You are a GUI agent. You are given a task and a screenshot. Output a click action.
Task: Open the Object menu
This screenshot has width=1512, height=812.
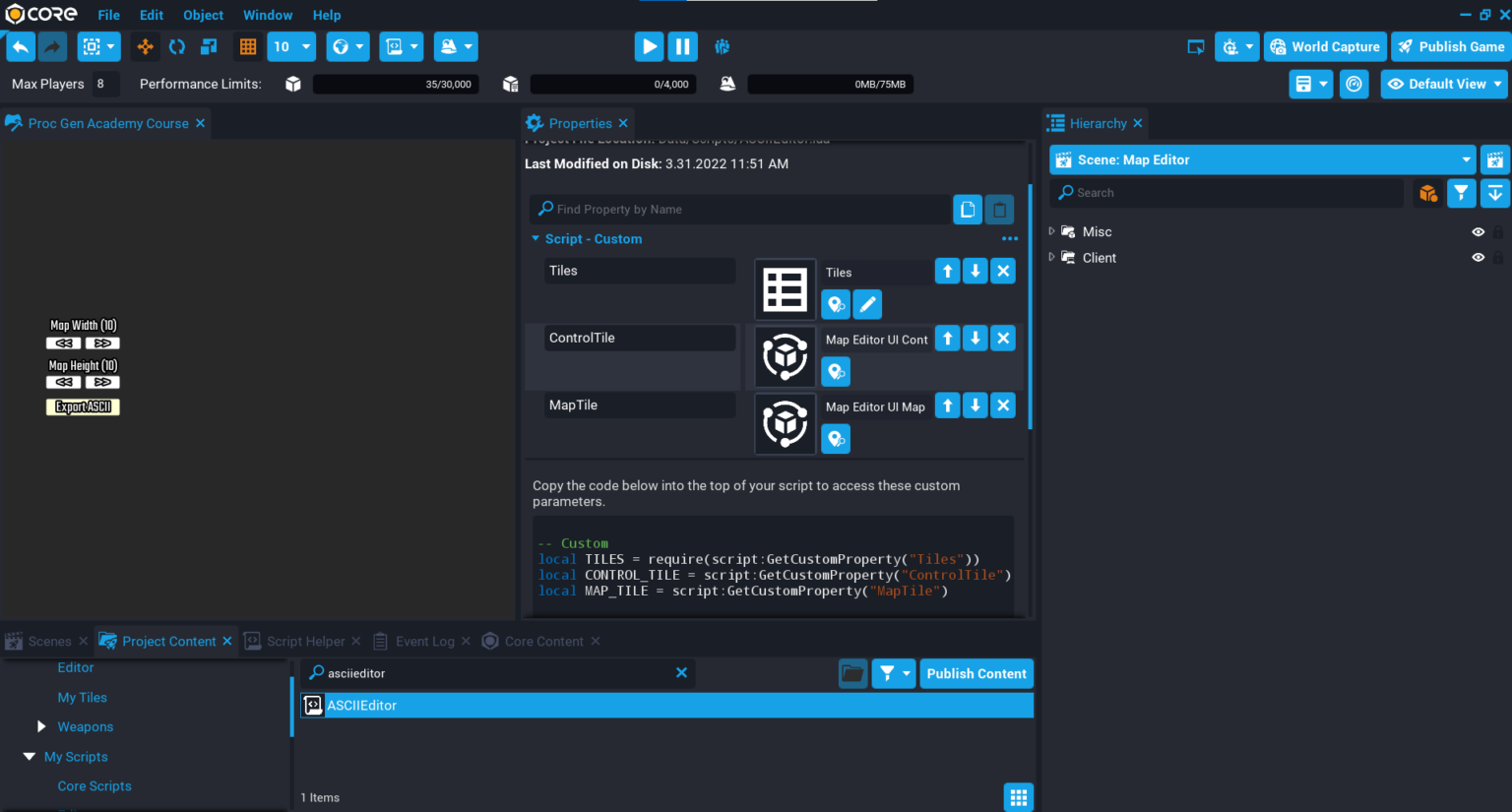pyautogui.click(x=203, y=15)
